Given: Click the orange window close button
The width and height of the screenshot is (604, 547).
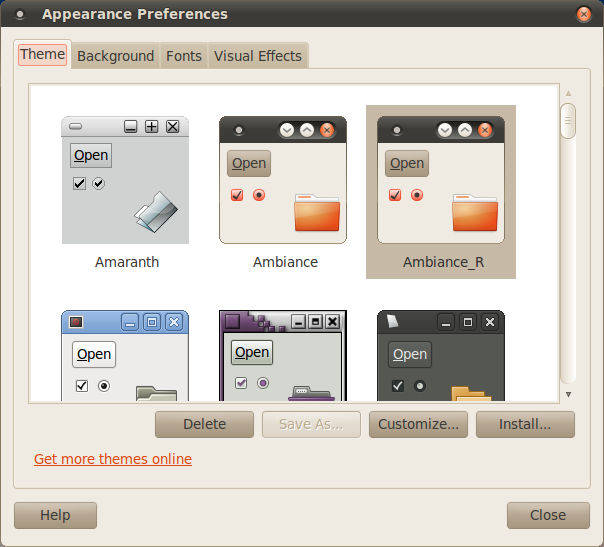Looking at the screenshot, I should pos(584,14).
